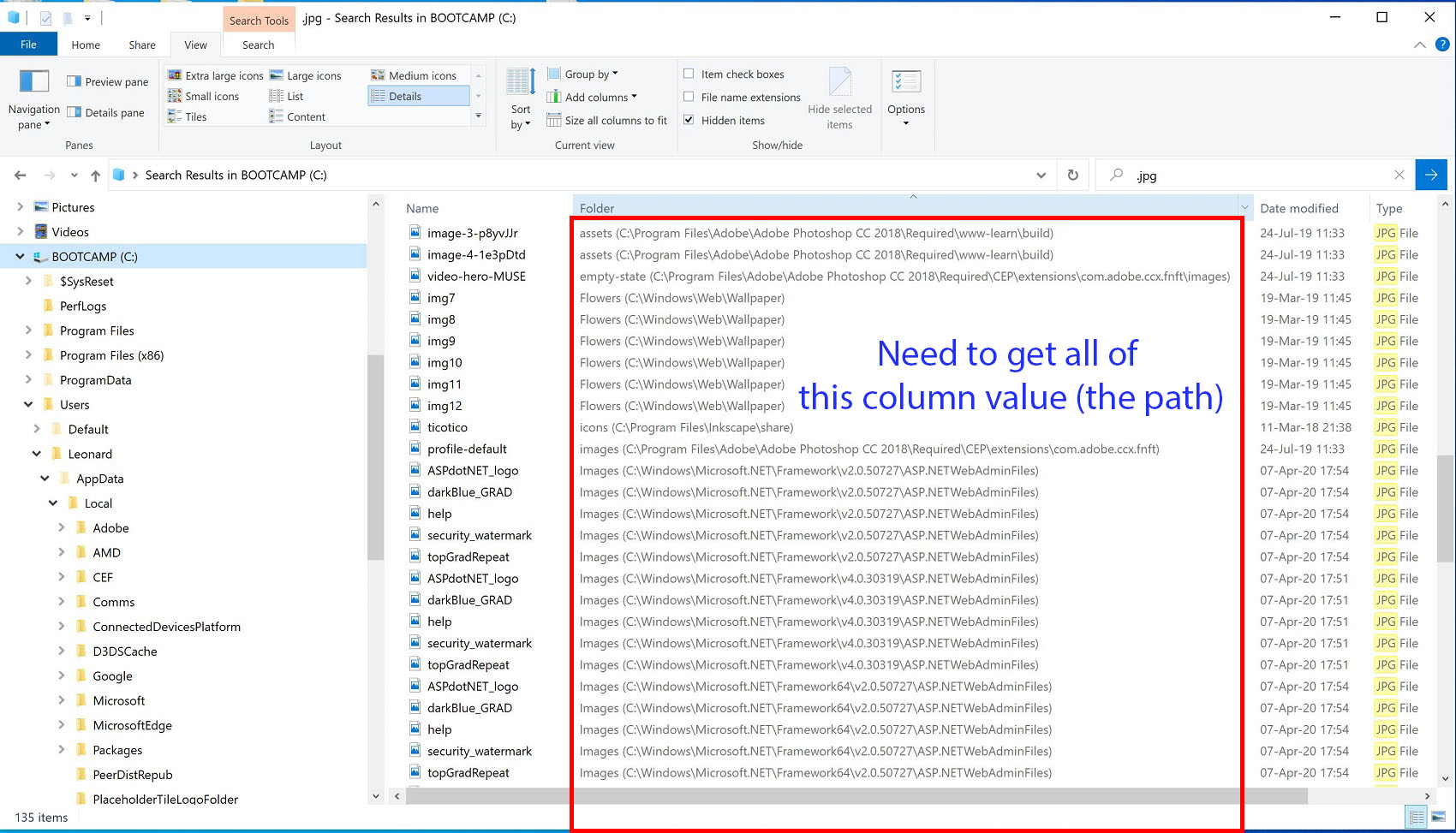Open the Navigation pane dropdown
This screenshot has width=1456, height=833.
pos(34,101)
